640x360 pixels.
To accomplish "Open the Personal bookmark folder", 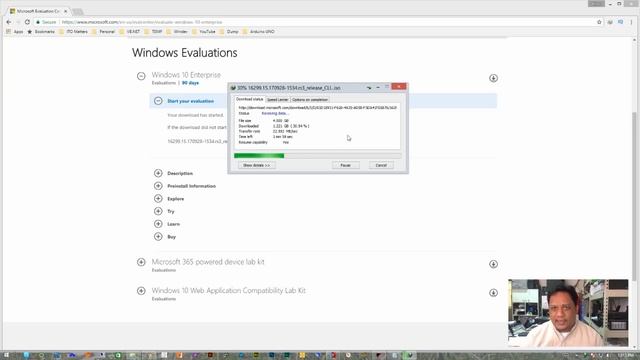I will (x=103, y=31).
